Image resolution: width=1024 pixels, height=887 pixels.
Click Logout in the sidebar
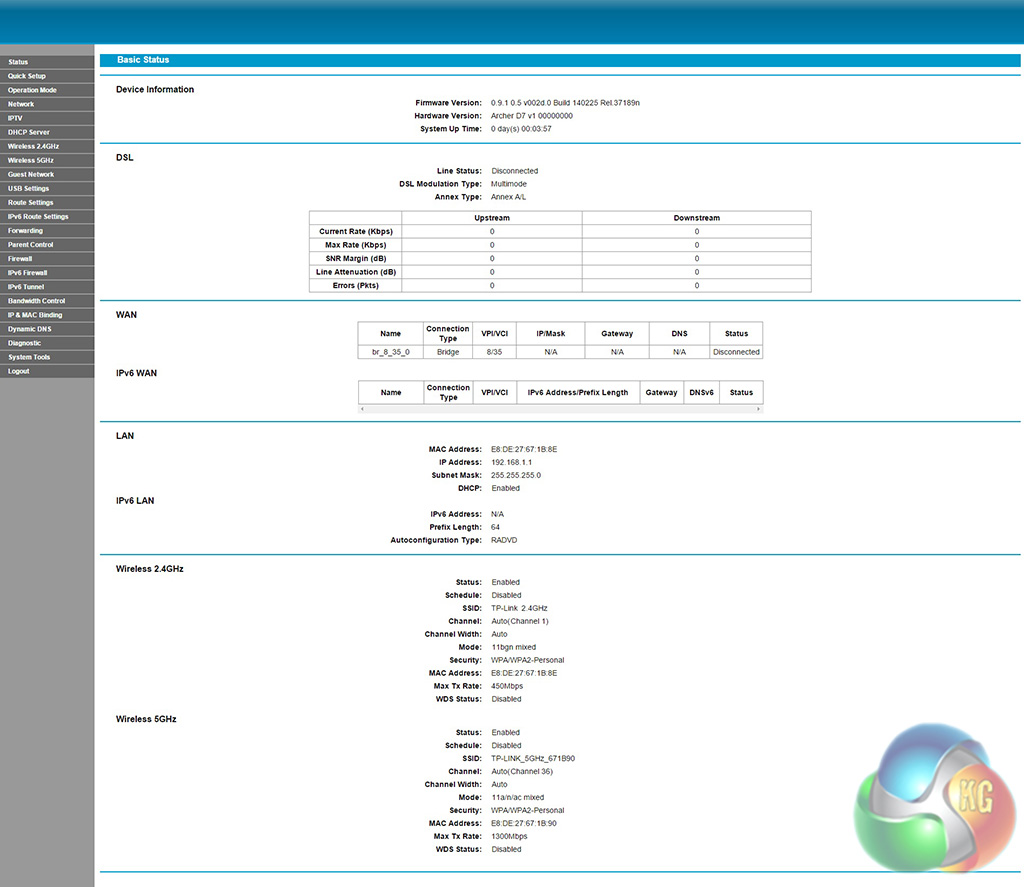[19, 371]
